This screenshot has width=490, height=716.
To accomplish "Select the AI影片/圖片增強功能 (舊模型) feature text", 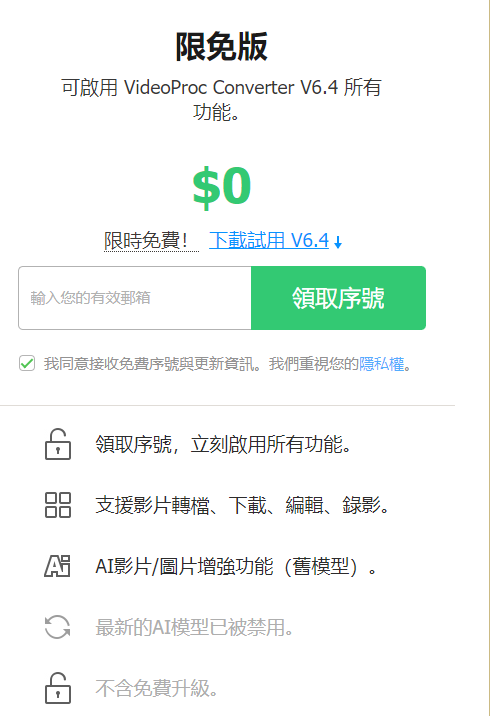I will coord(236,566).
